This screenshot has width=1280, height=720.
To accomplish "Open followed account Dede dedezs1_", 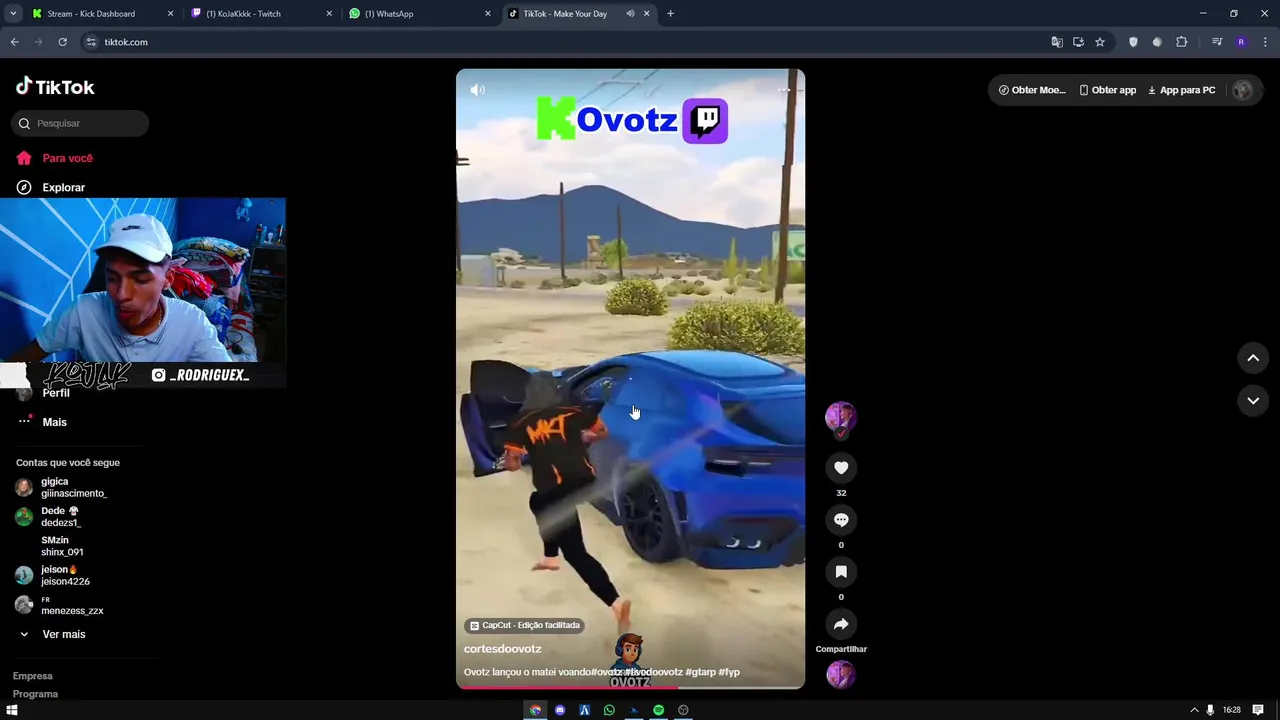I will [x=50, y=516].
